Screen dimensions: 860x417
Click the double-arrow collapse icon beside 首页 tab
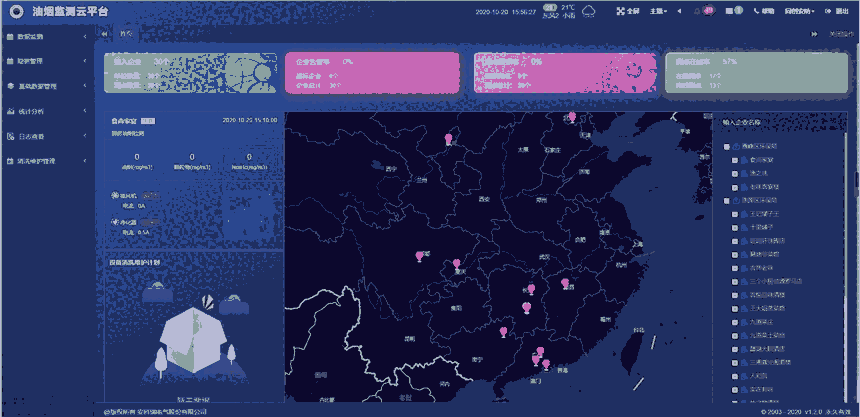pos(105,34)
